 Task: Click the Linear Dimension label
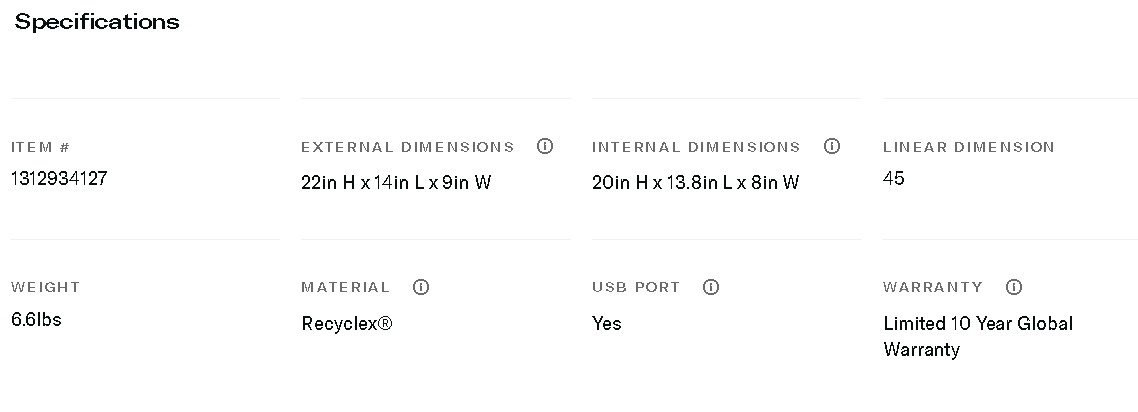tap(968, 147)
